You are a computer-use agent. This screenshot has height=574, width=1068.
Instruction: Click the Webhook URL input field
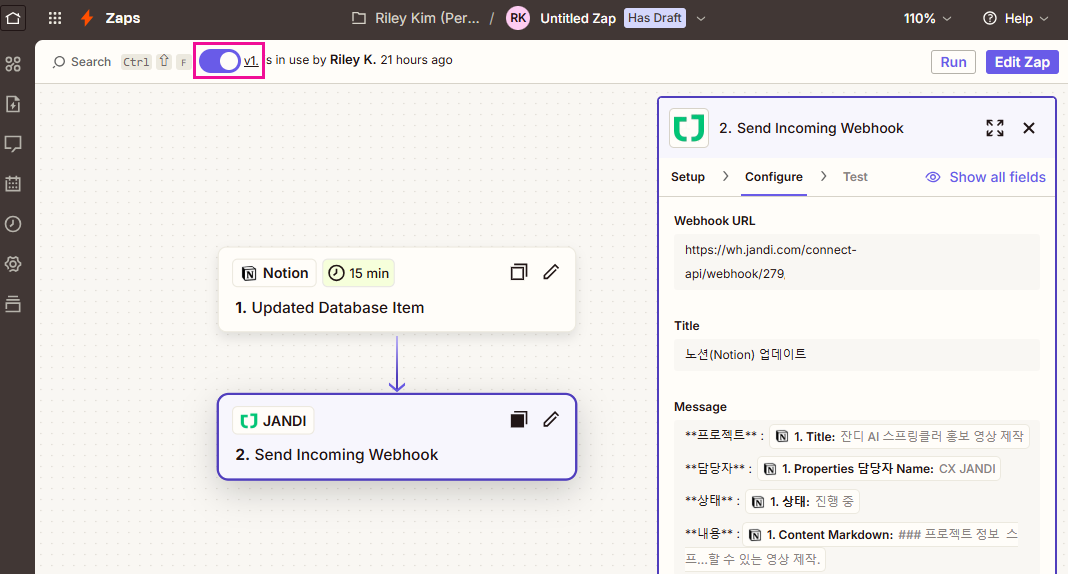tap(856, 262)
